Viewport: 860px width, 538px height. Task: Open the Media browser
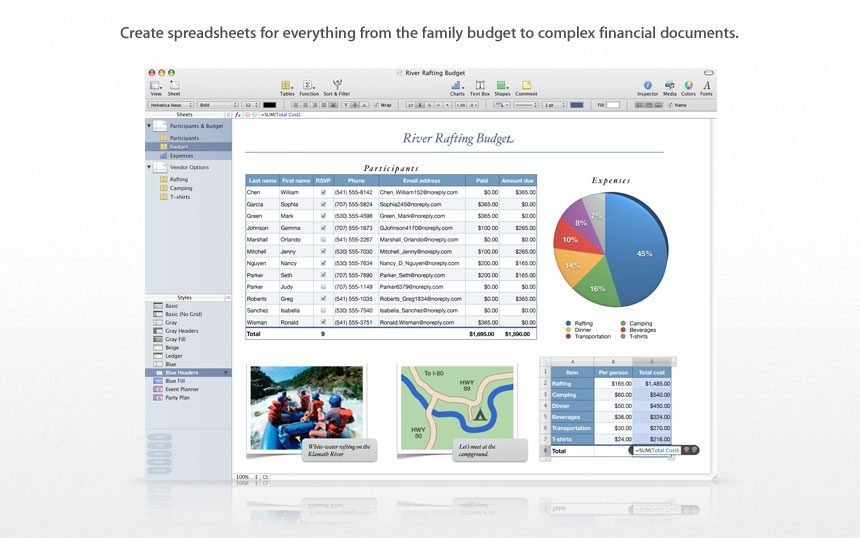click(x=670, y=88)
